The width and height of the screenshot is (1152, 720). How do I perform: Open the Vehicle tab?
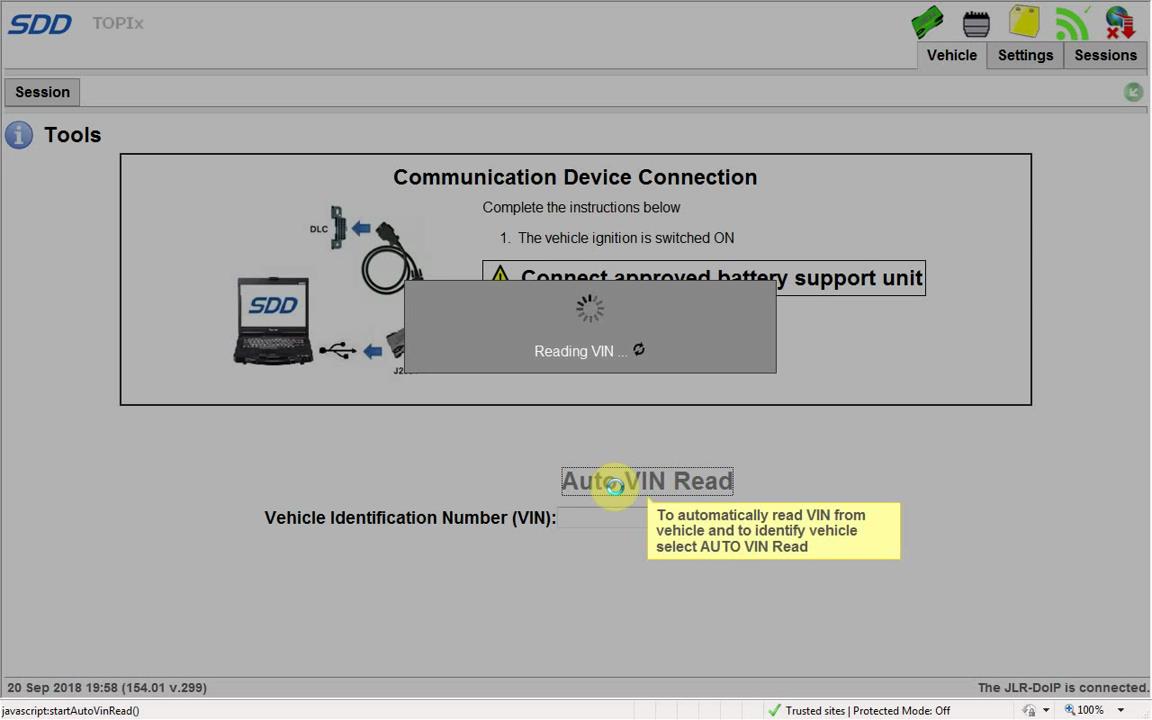click(951, 55)
